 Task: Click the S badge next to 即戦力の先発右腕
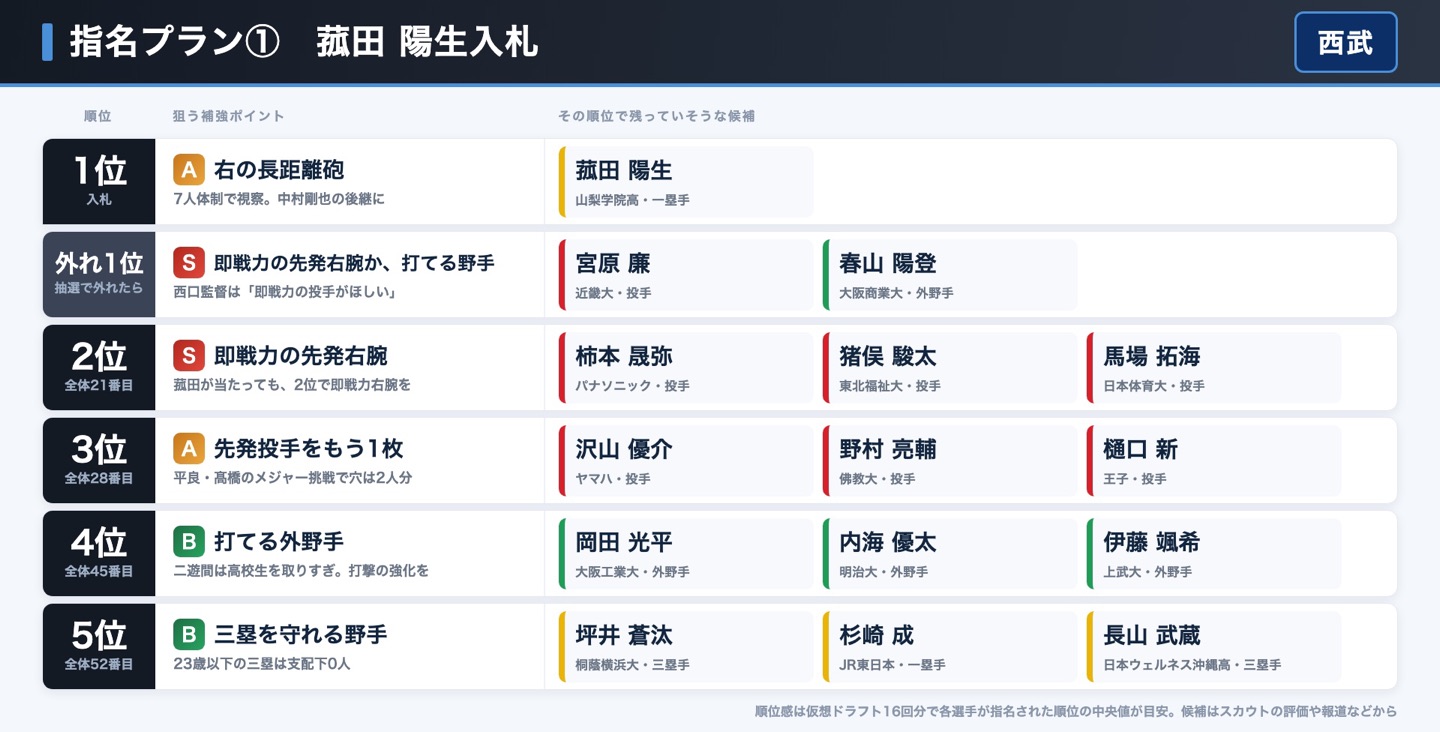coord(189,356)
